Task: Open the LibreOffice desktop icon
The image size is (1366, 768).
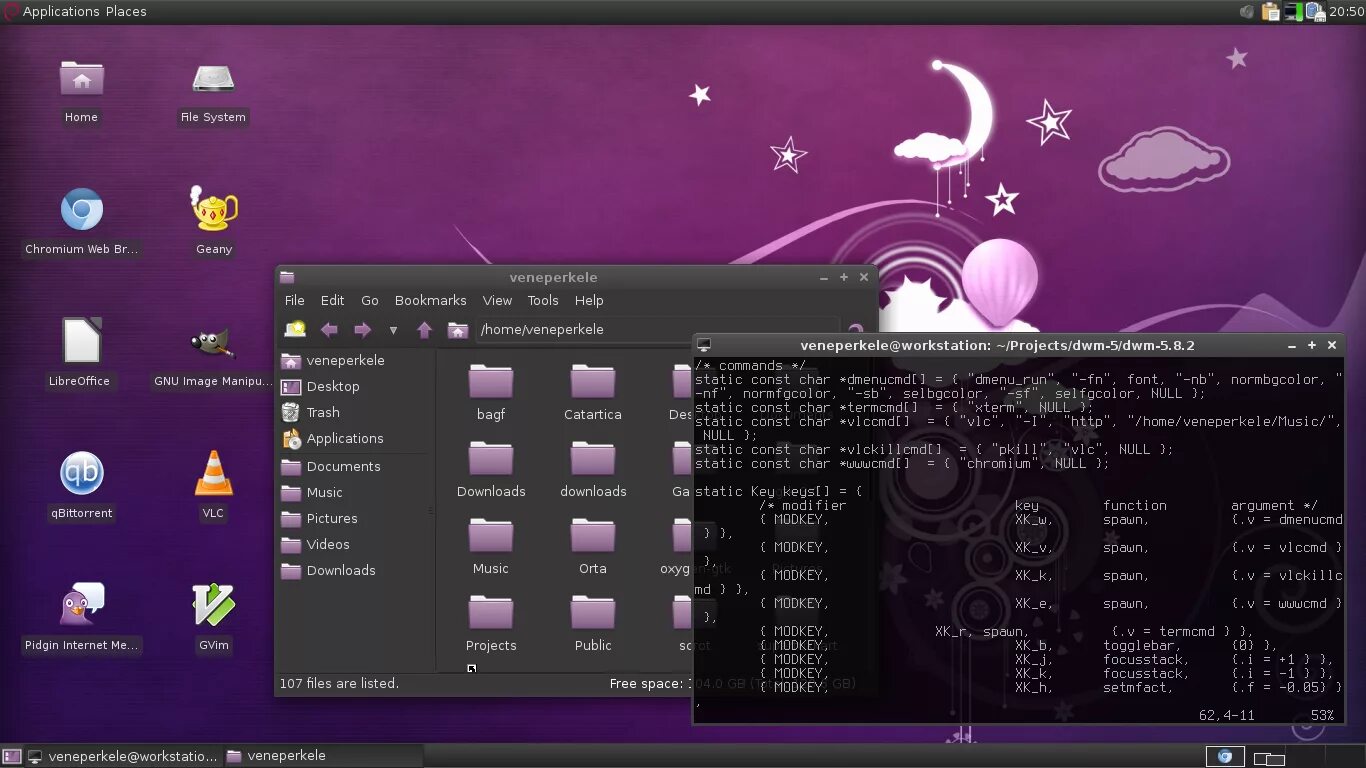Action: coord(80,354)
